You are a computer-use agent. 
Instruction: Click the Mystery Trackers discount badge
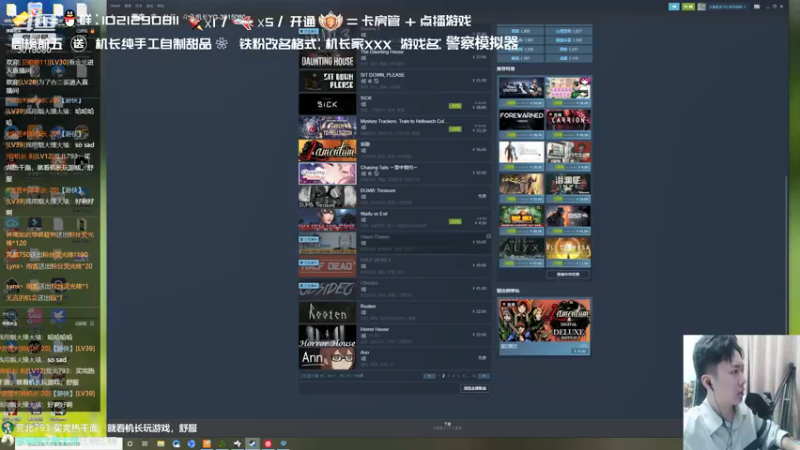click(x=455, y=129)
